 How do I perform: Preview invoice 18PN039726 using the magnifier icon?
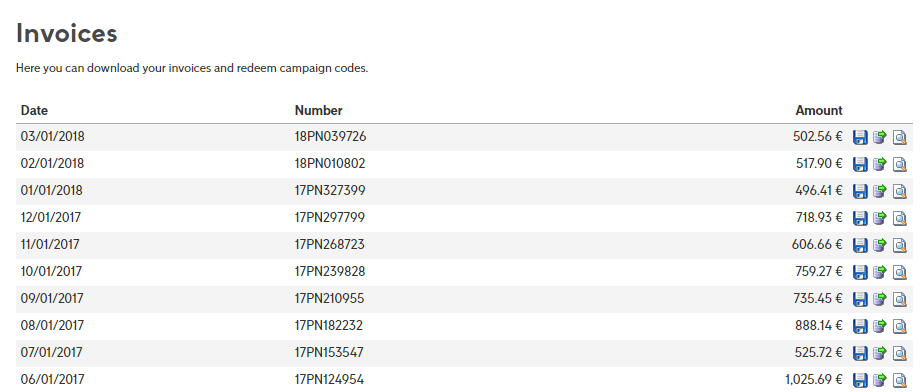(900, 137)
